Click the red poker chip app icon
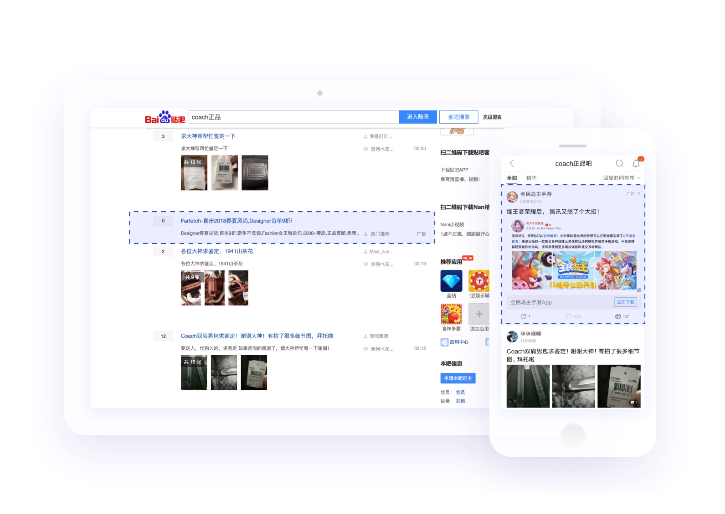Viewport: 725px width, 514px height. [x=478, y=281]
